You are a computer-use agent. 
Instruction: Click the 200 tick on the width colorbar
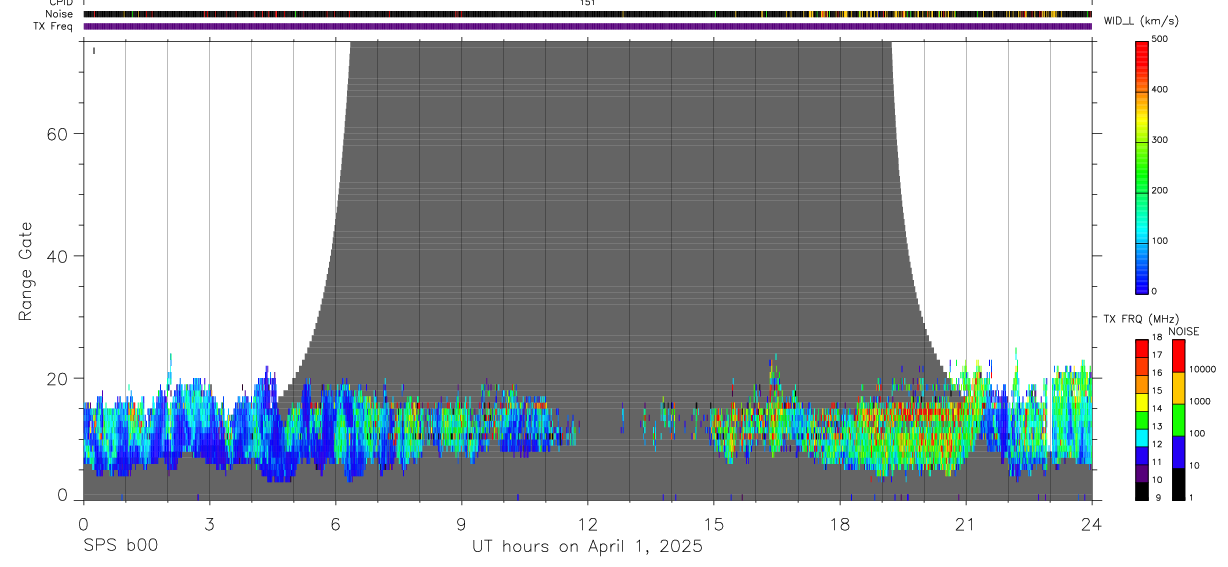point(1162,191)
